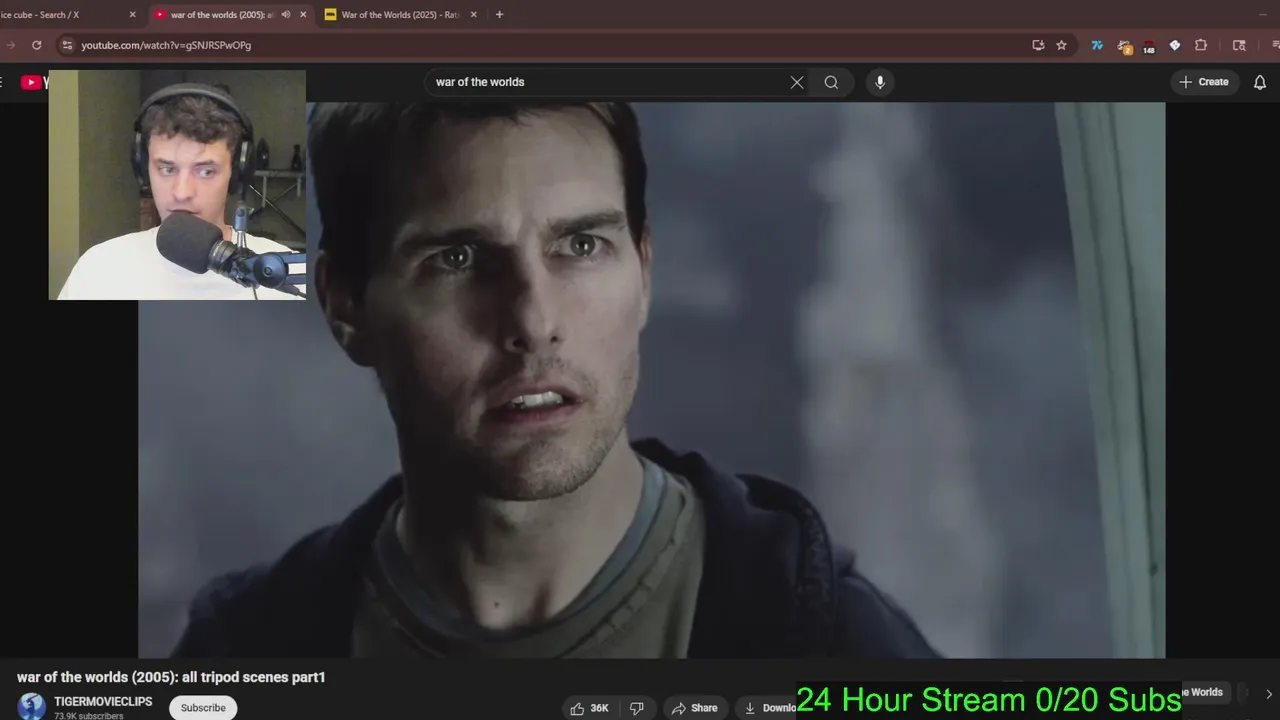Open the Extensions puzzle-piece menu
The image size is (1280, 720).
[x=1201, y=45]
